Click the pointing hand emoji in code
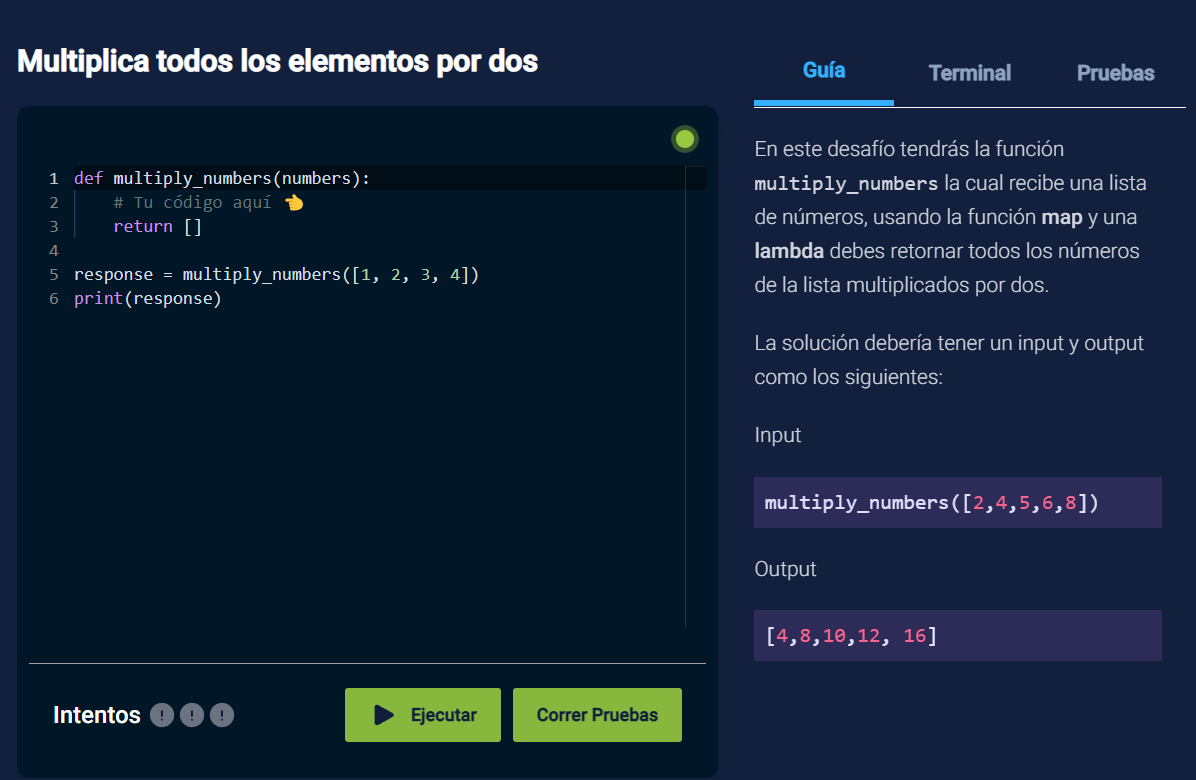 (x=294, y=203)
